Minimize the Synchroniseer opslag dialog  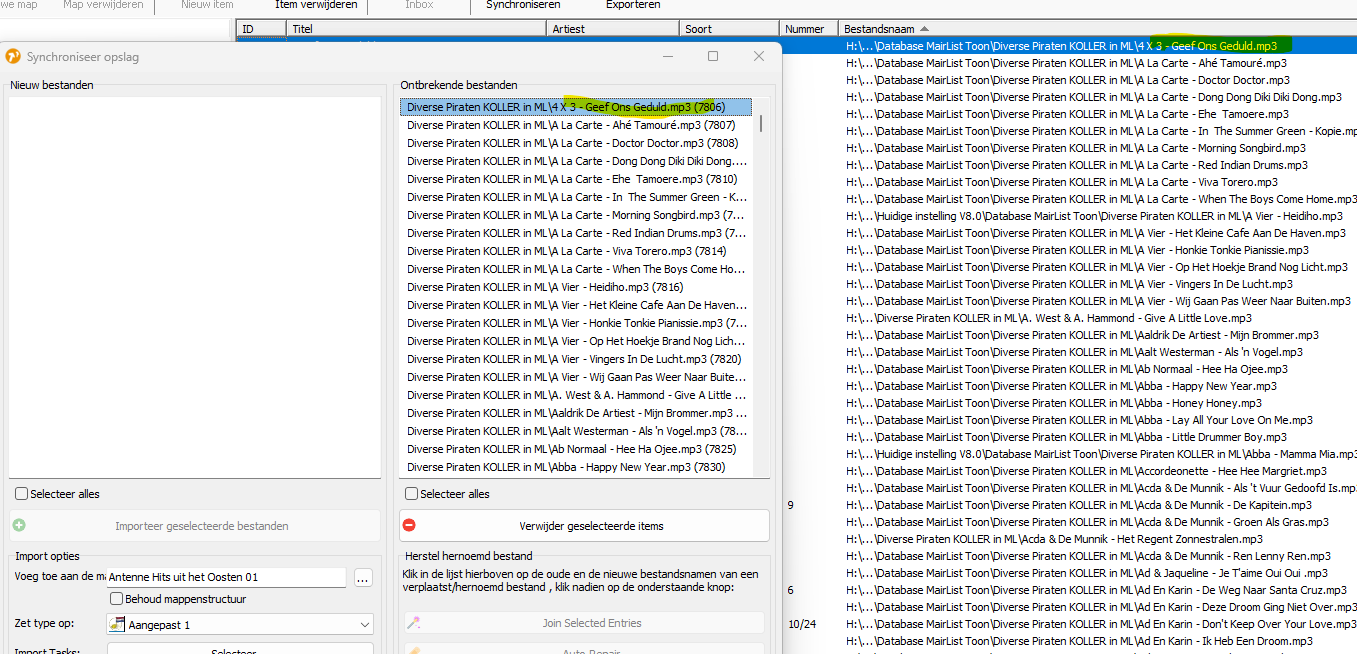click(x=667, y=57)
